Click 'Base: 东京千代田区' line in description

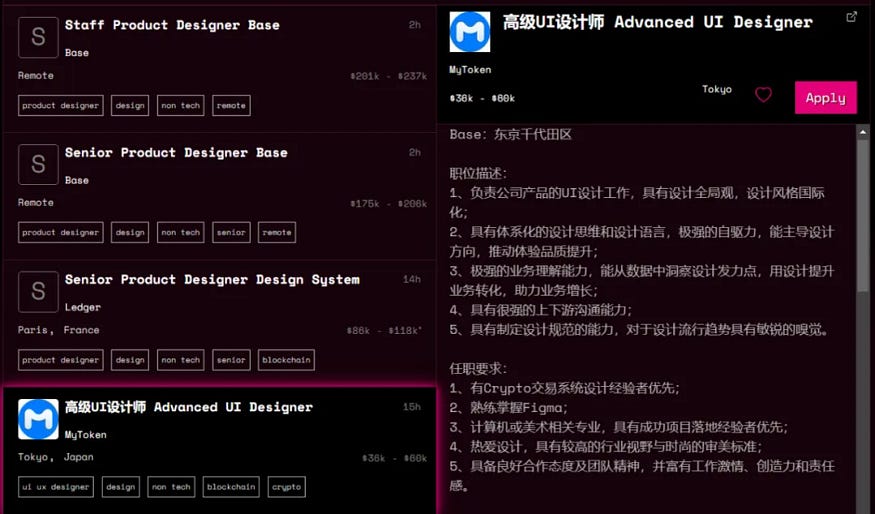click(511, 134)
